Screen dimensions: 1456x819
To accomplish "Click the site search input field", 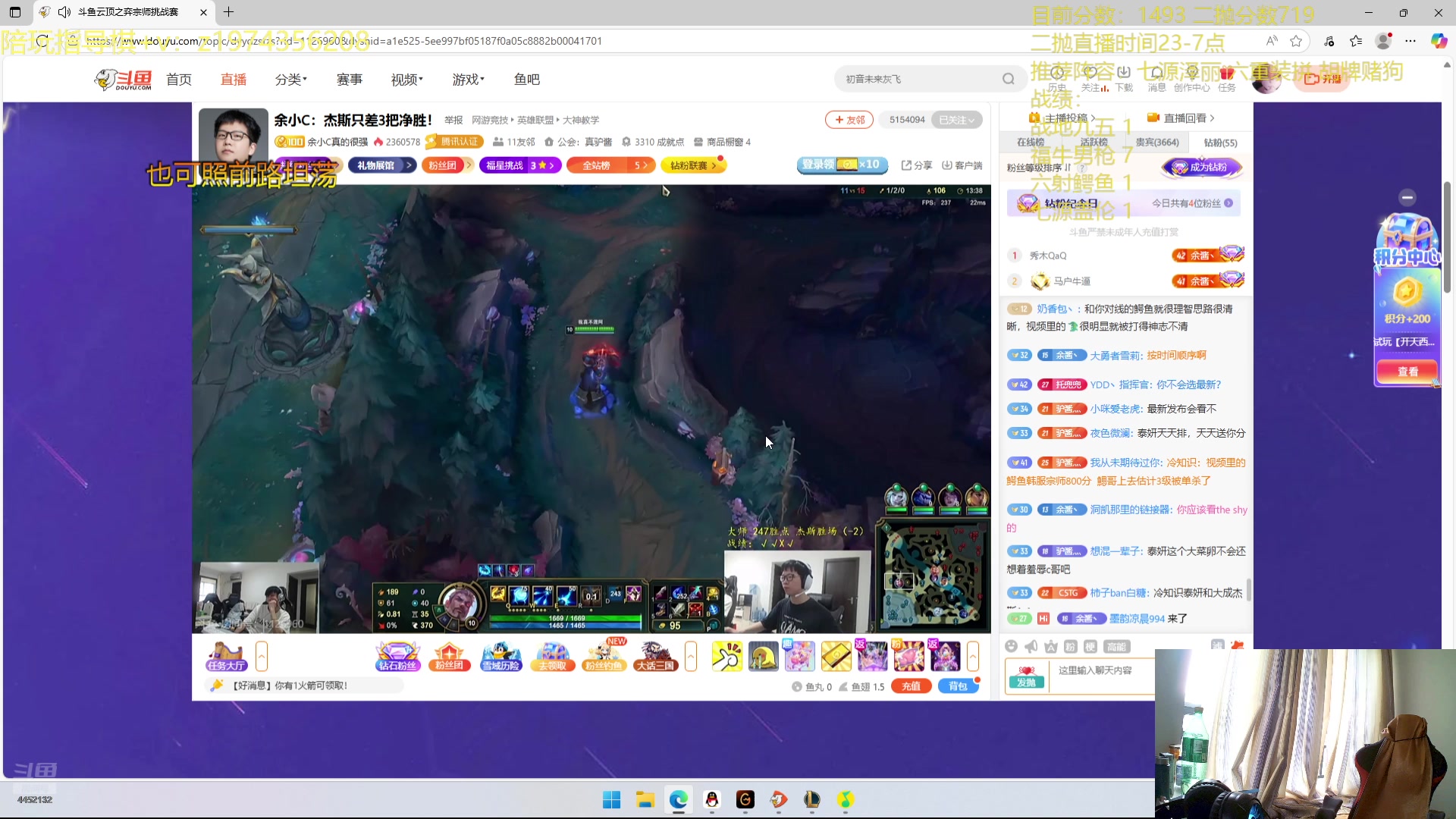I will (x=918, y=79).
